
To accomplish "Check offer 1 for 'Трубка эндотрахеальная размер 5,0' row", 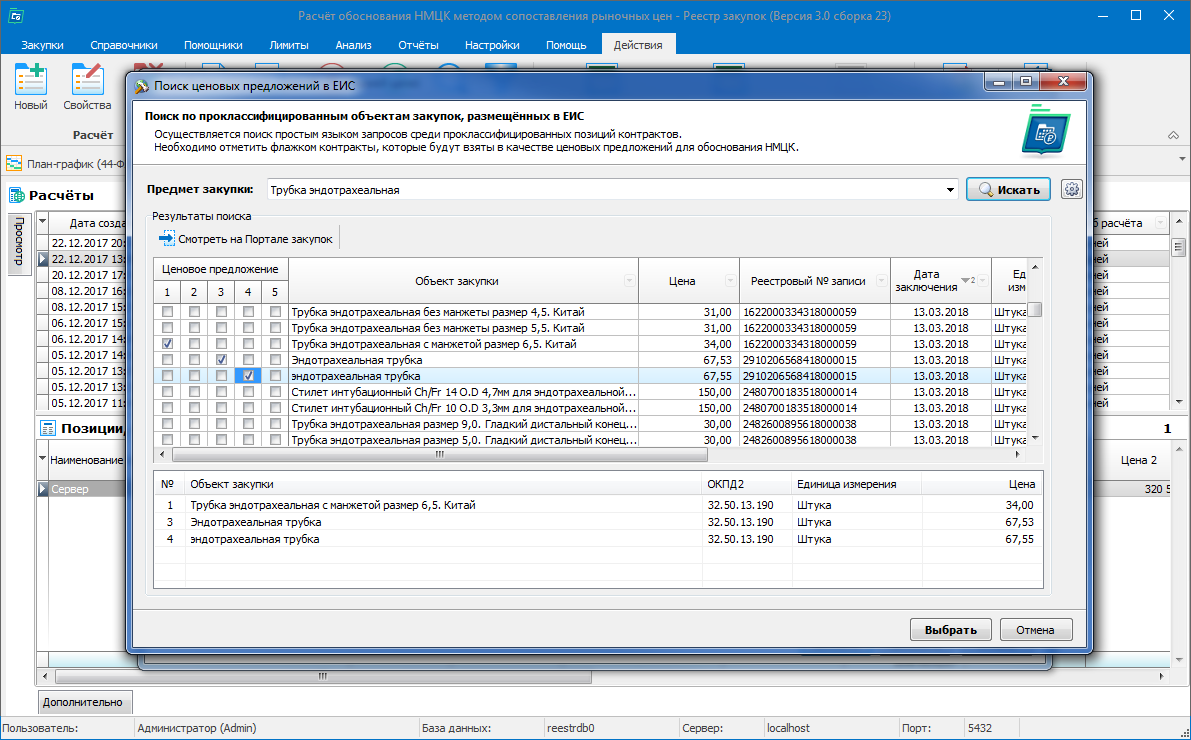I will coord(167,439).
